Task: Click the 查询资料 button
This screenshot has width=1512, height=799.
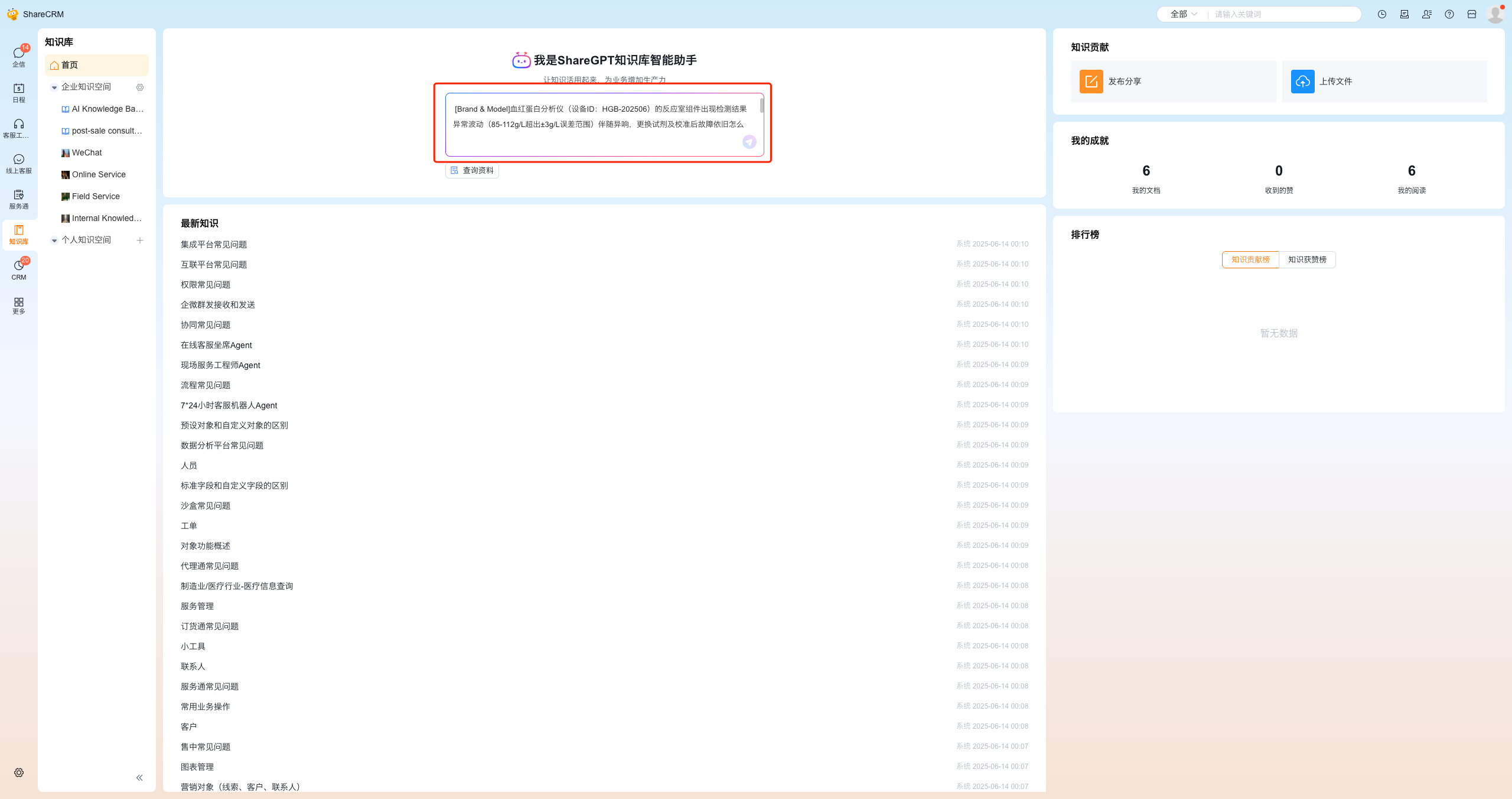Action: (x=472, y=170)
